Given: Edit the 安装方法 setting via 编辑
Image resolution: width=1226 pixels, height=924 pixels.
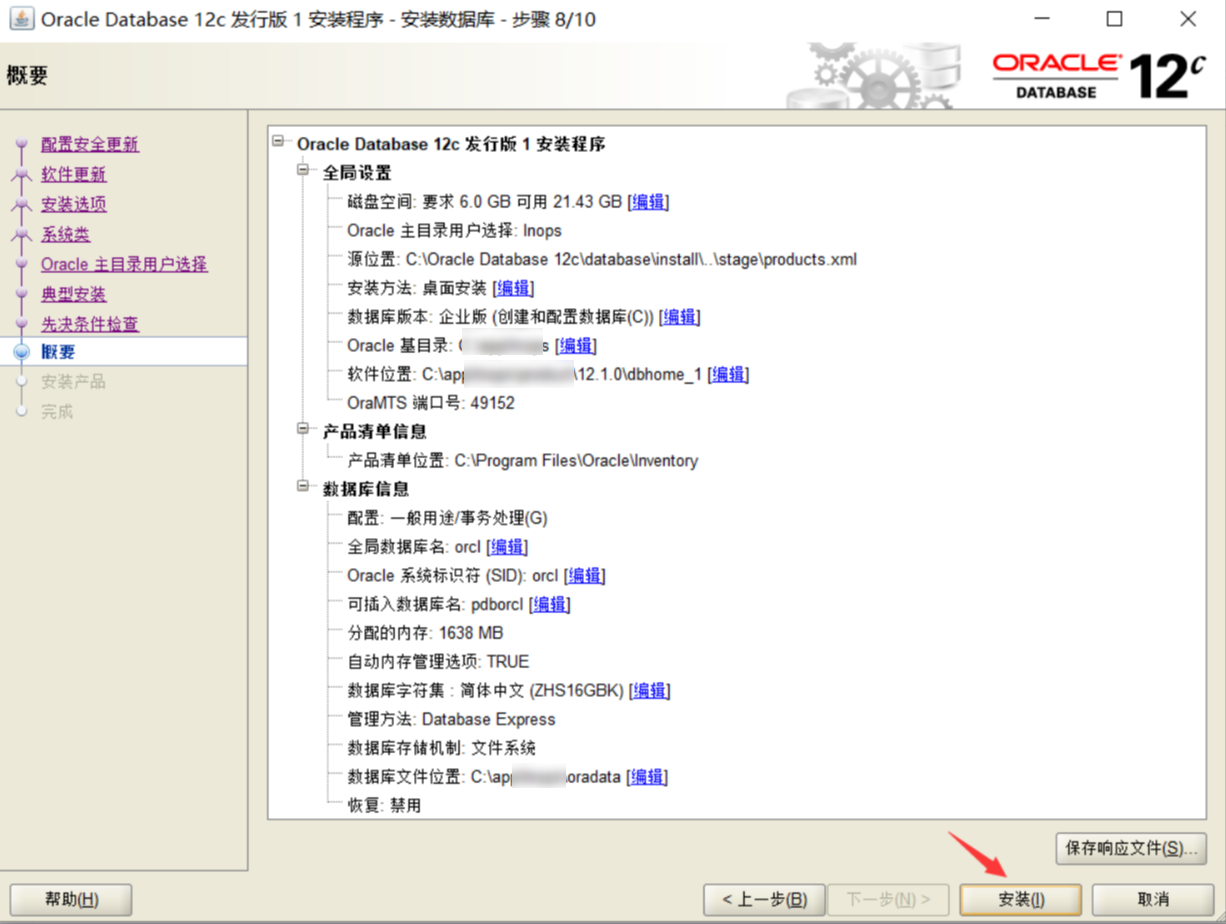Looking at the screenshot, I should point(514,287).
